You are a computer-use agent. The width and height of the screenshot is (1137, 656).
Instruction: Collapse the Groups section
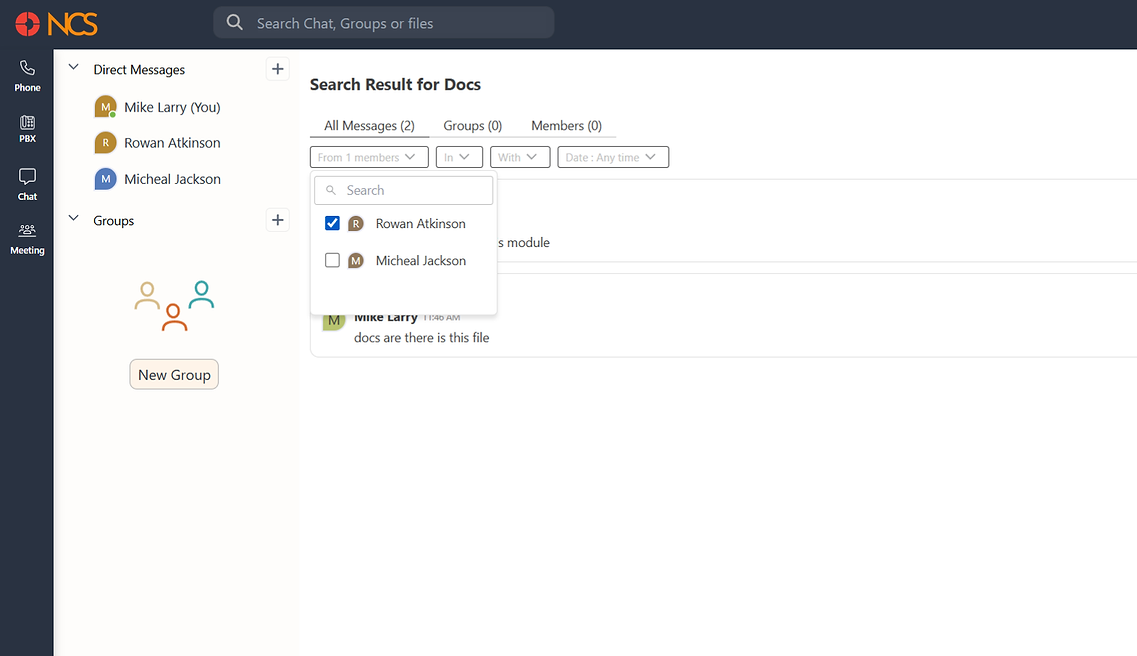73,218
